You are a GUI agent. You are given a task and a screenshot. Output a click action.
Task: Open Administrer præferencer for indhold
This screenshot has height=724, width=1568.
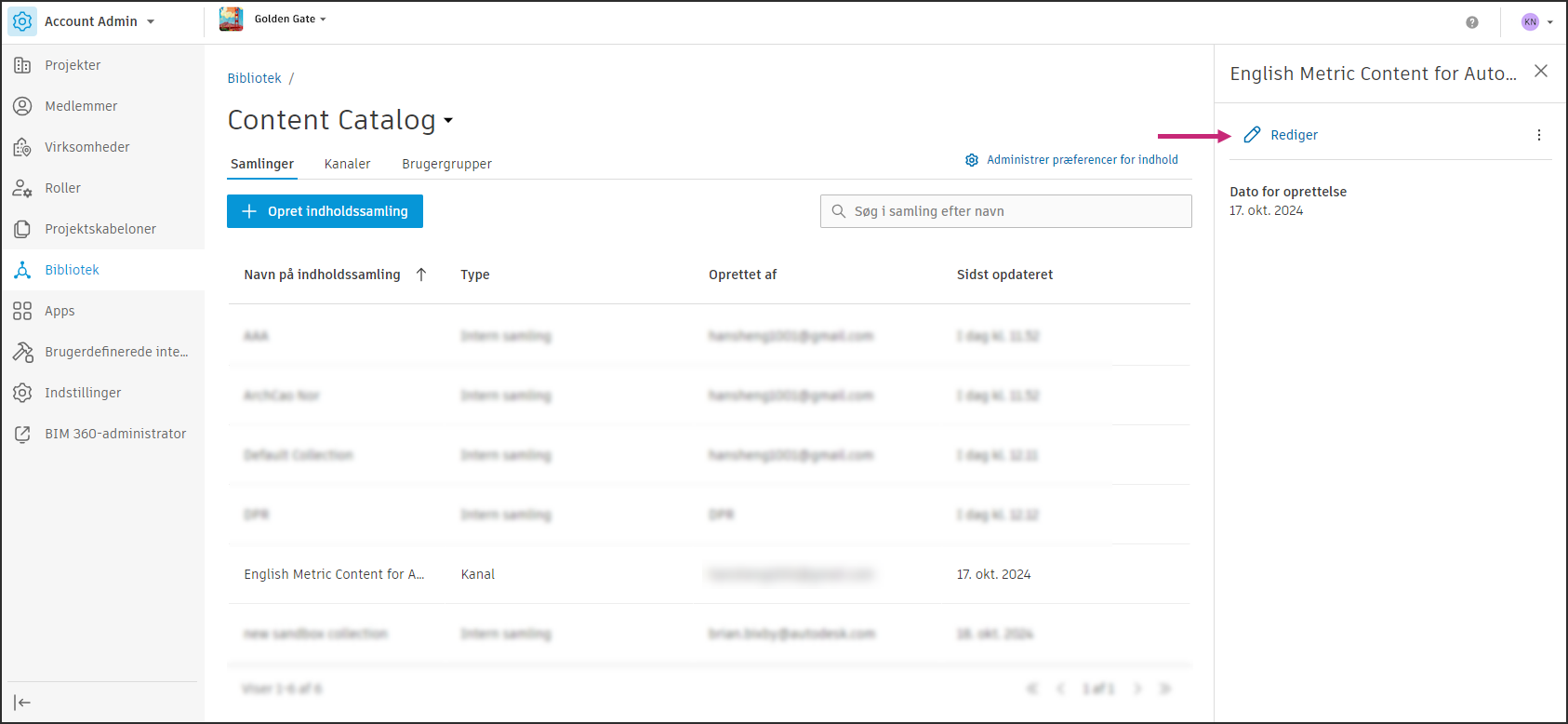pyautogui.click(x=1083, y=160)
